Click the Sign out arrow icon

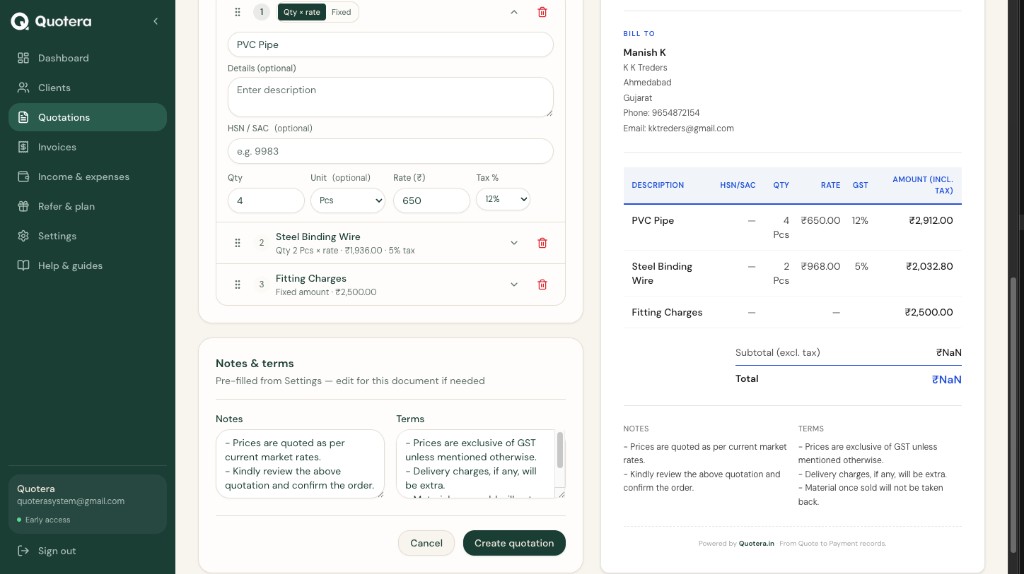(x=24, y=550)
